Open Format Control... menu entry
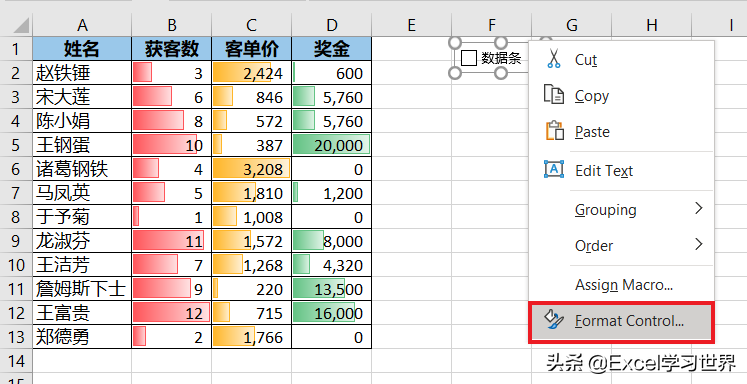This screenshot has height=384, width=747. click(x=621, y=321)
